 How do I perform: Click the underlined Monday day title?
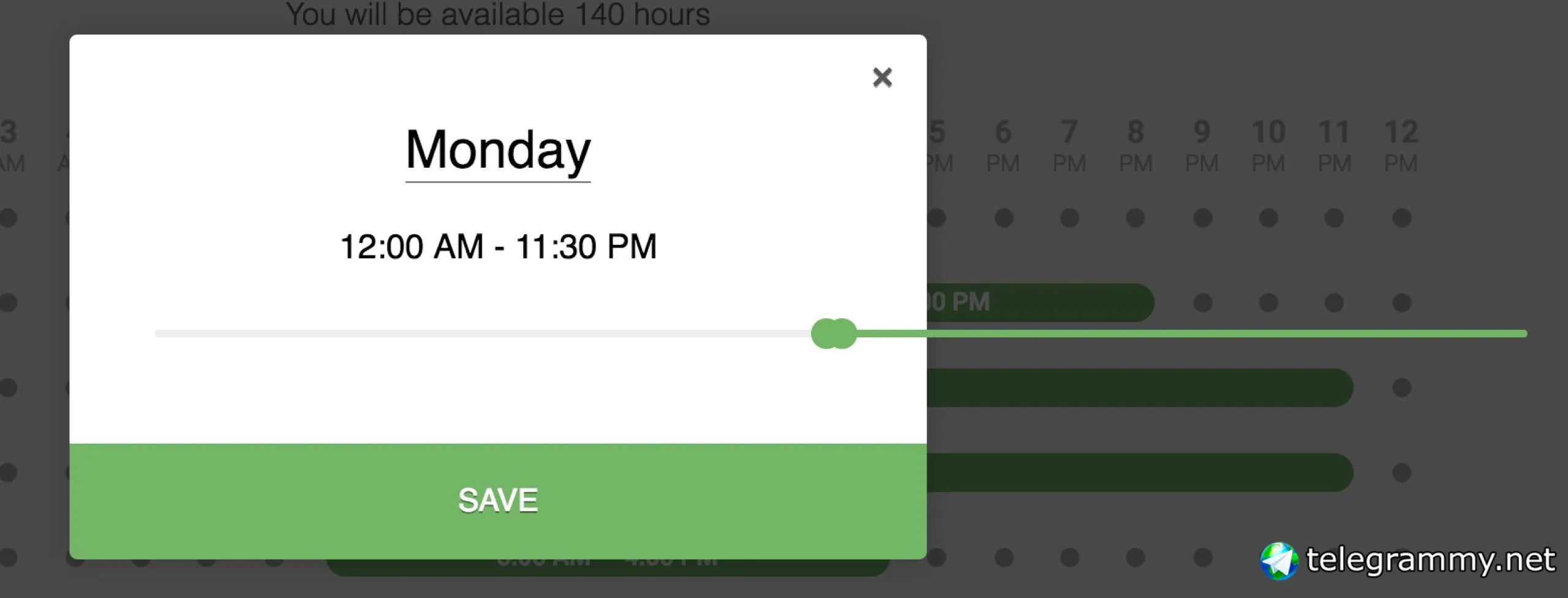click(497, 151)
